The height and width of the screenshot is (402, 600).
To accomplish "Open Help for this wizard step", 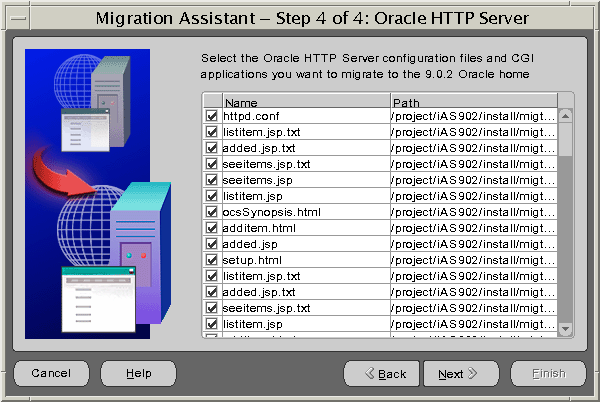I will pos(139,373).
